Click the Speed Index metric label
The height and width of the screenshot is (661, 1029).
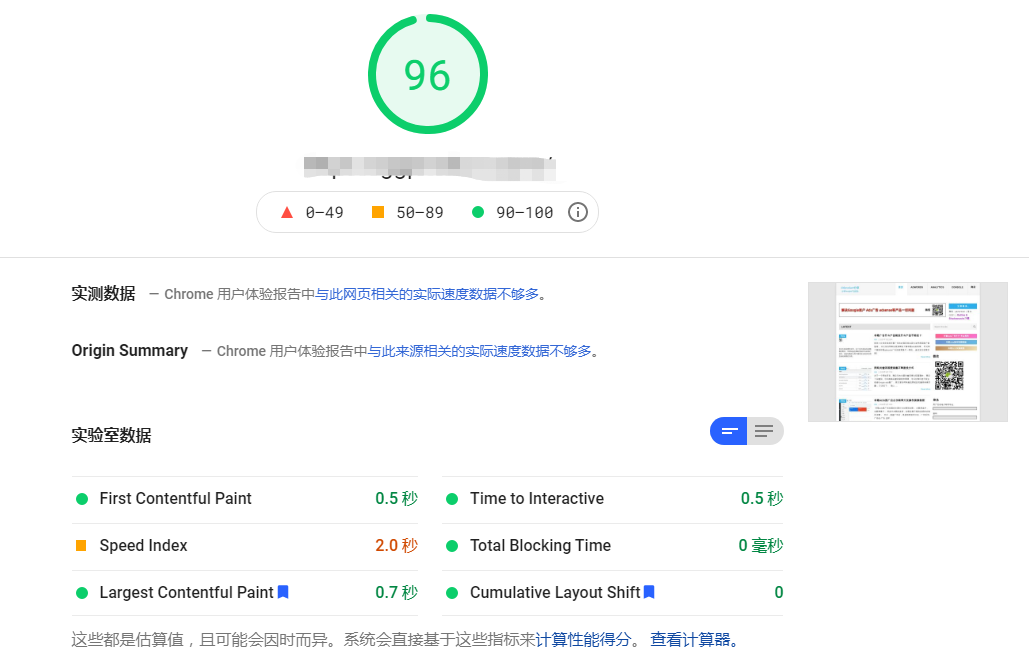[x=143, y=545]
